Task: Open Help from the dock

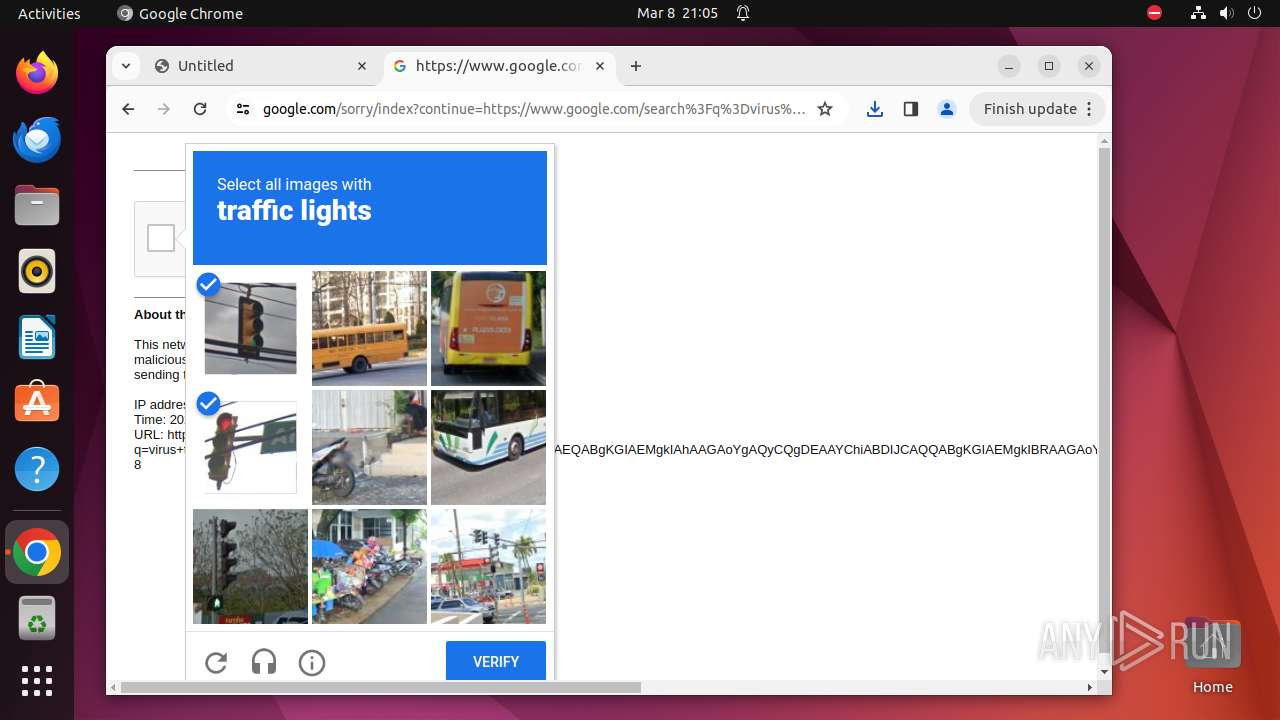Action: point(37,469)
